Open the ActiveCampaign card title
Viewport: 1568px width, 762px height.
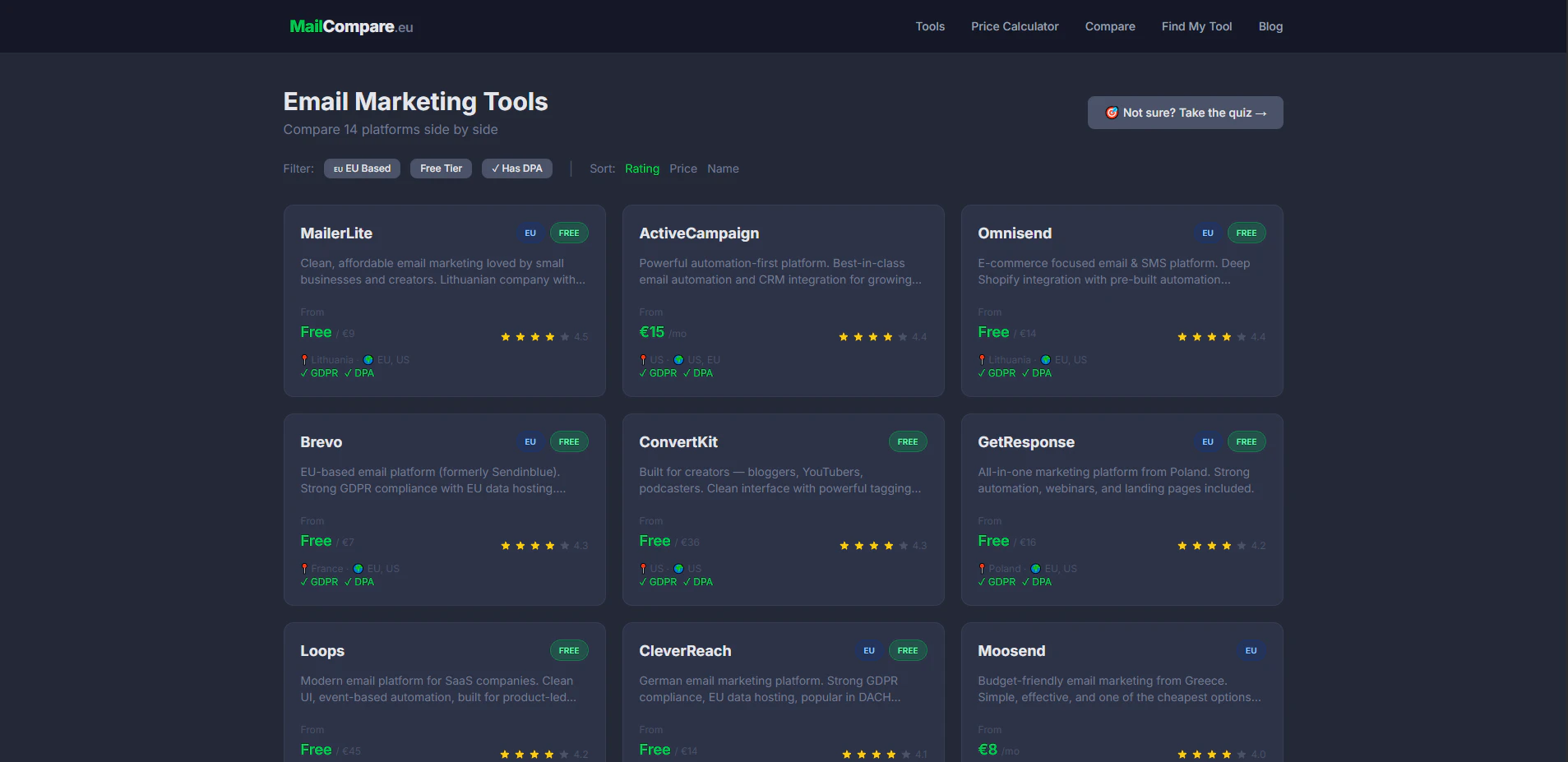pos(699,233)
